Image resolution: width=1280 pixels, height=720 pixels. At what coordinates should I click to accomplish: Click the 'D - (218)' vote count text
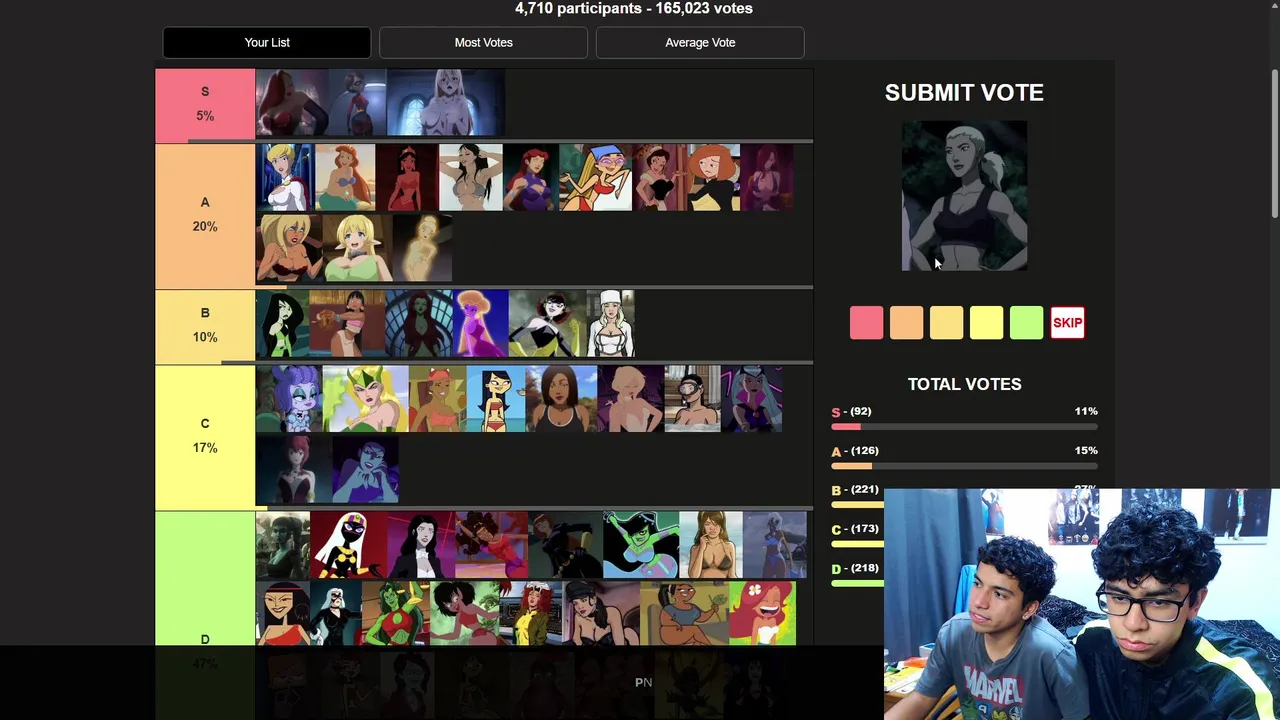pyautogui.click(x=855, y=568)
